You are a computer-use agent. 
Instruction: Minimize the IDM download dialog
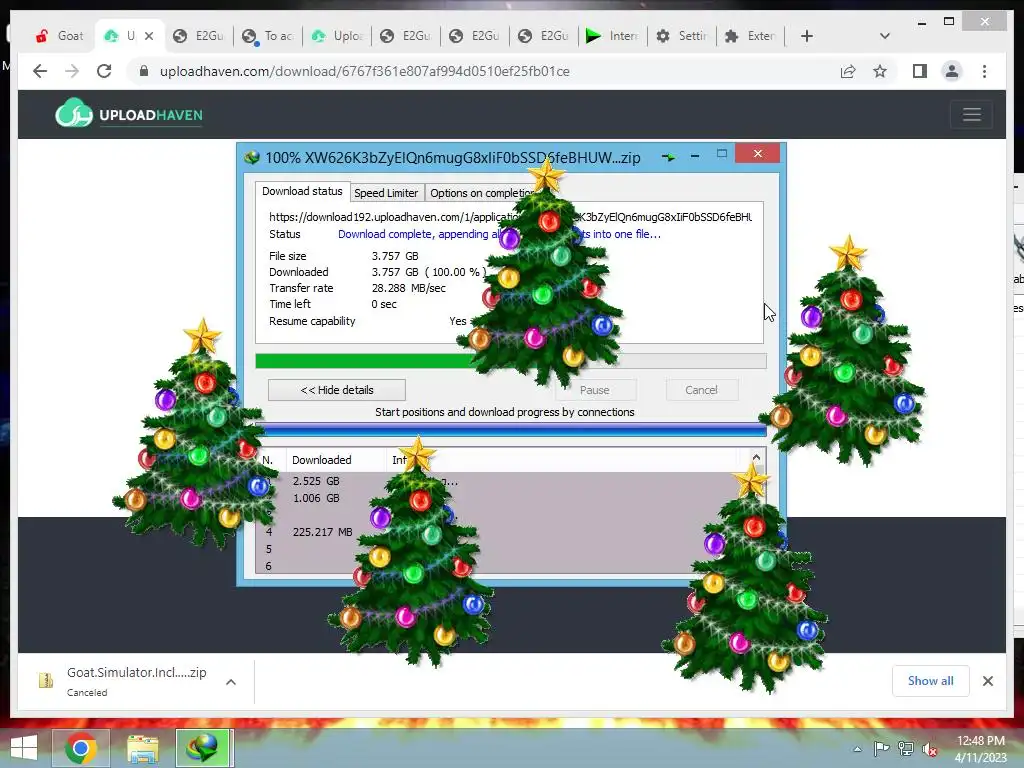[x=695, y=156]
